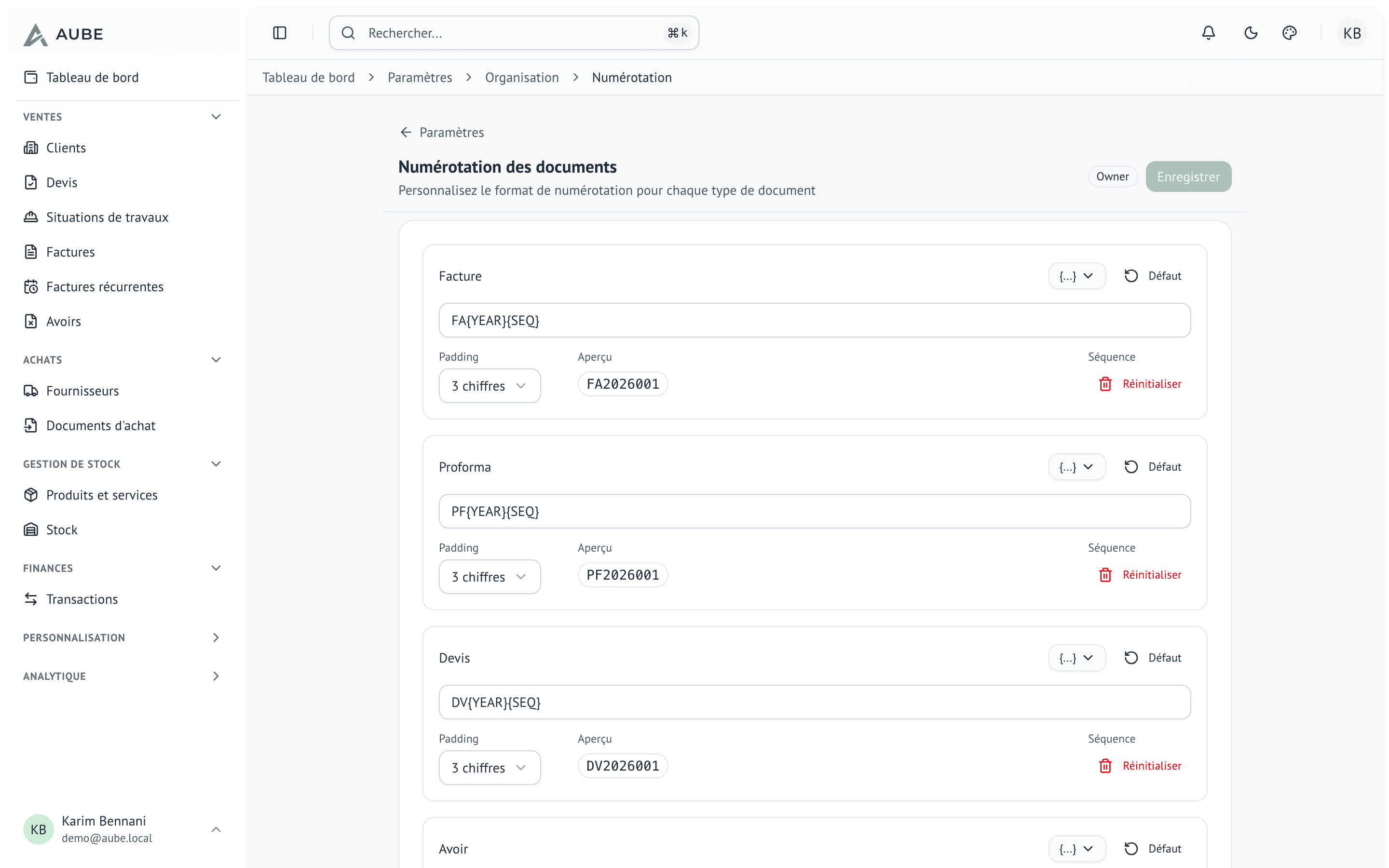Go to Tableau de bord in sidebar
This screenshot has height=868, width=1389.
point(123,78)
